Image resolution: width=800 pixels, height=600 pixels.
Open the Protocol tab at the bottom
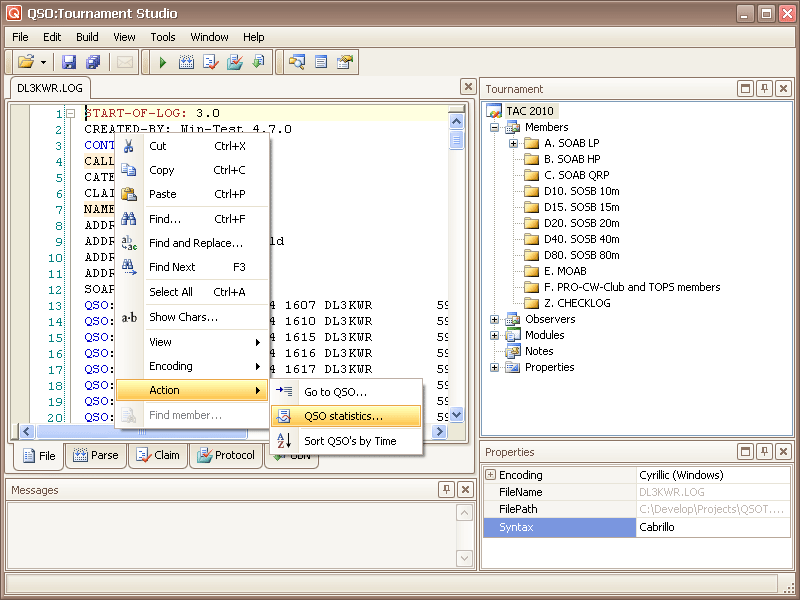pos(225,456)
